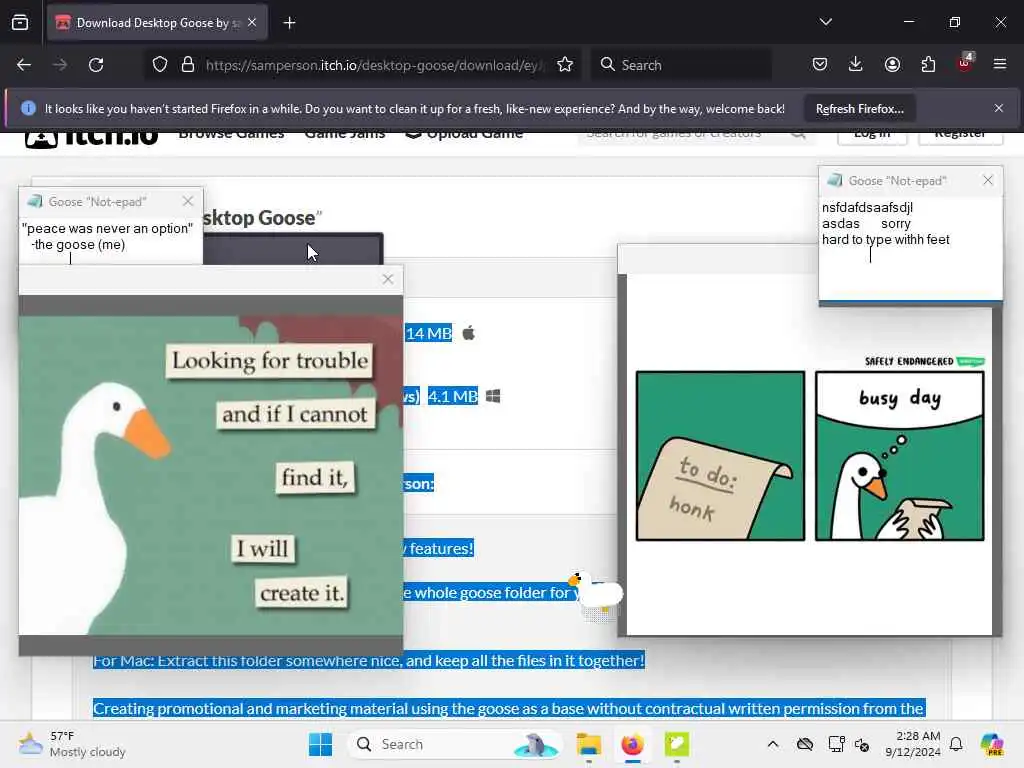The height and width of the screenshot is (768, 1024).
Task: Click the desktop goose walking on screen
Action: click(x=596, y=593)
